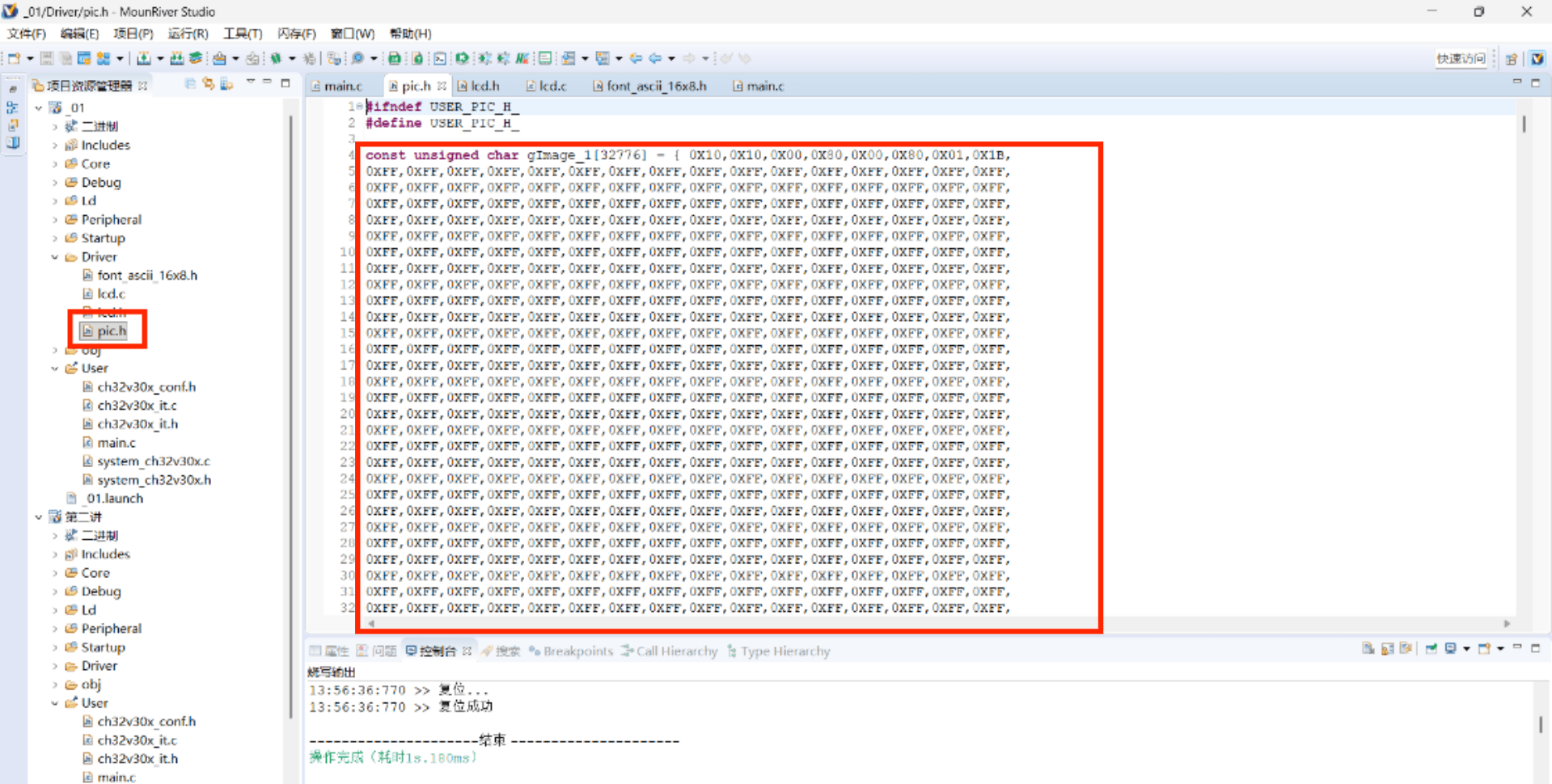Minimize the console panel view
The height and width of the screenshot is (784, 1552).
click(1517, 648)
